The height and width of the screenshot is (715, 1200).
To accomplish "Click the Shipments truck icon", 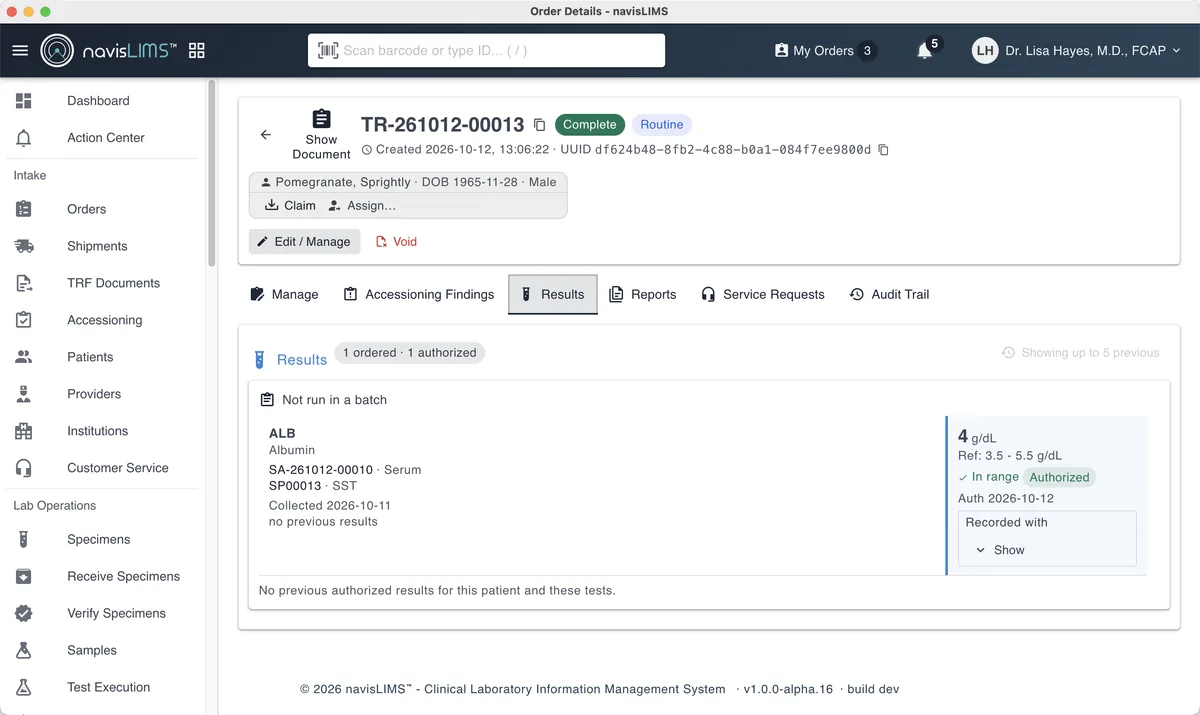I will click(24, 246).
